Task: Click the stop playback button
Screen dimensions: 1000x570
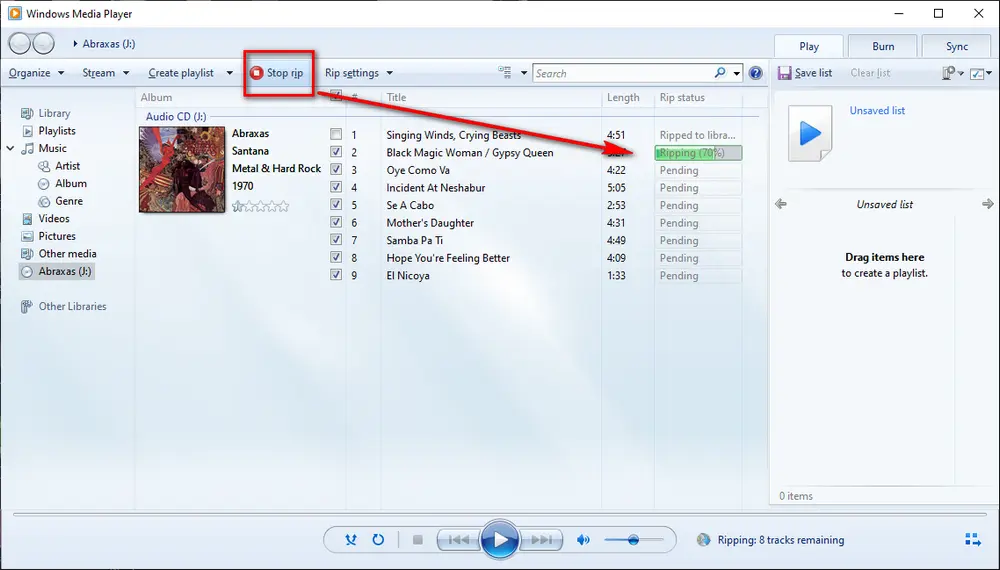Action: [x=418, y=540]
